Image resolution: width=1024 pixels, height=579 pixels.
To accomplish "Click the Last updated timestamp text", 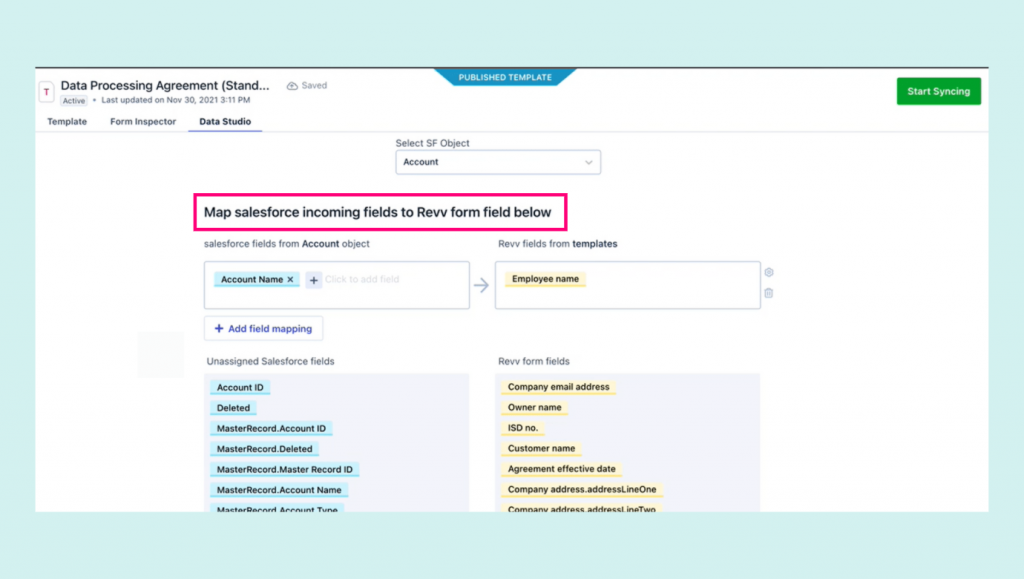I will click(x=176, y=100).
